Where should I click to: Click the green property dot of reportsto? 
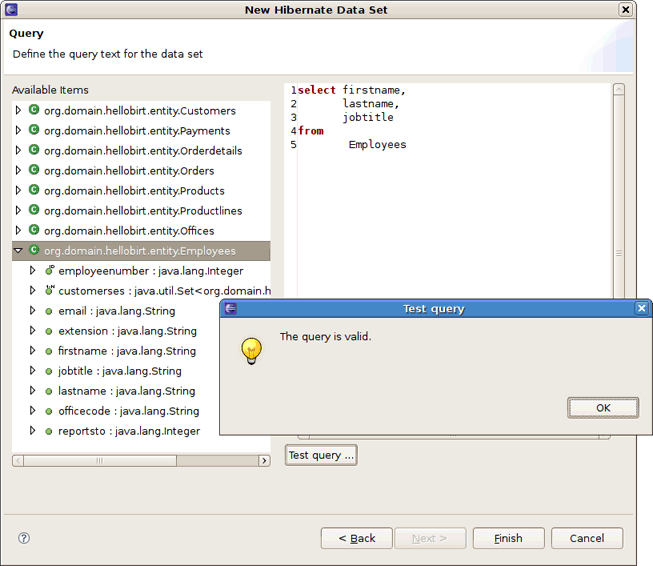click(x=49, y=431)
